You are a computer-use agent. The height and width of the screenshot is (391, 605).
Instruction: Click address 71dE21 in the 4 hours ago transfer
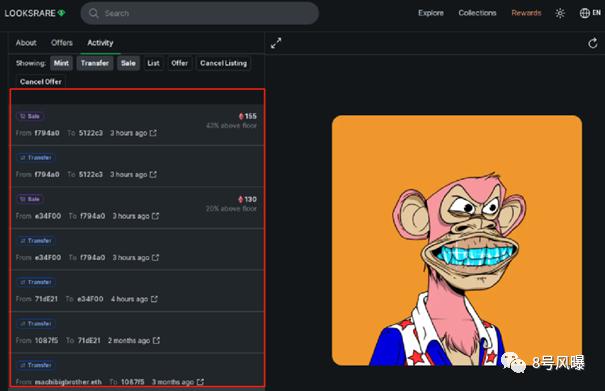pos(46,299)
